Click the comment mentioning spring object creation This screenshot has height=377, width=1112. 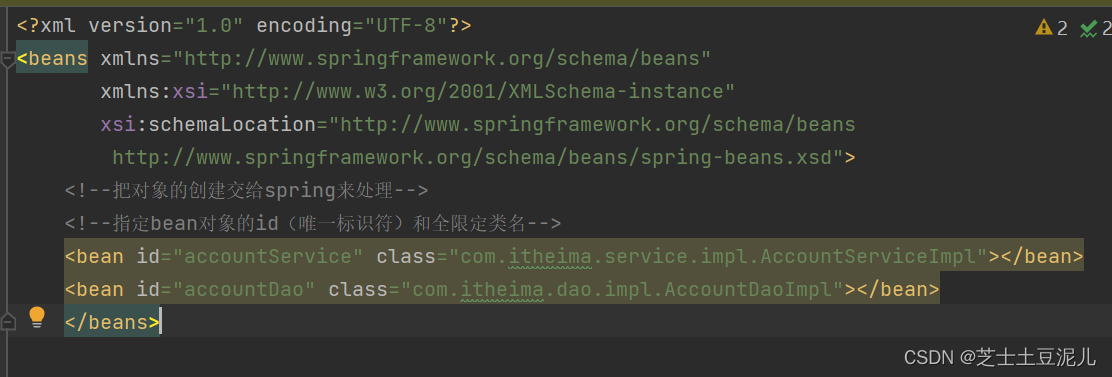(x=246, y=191)
